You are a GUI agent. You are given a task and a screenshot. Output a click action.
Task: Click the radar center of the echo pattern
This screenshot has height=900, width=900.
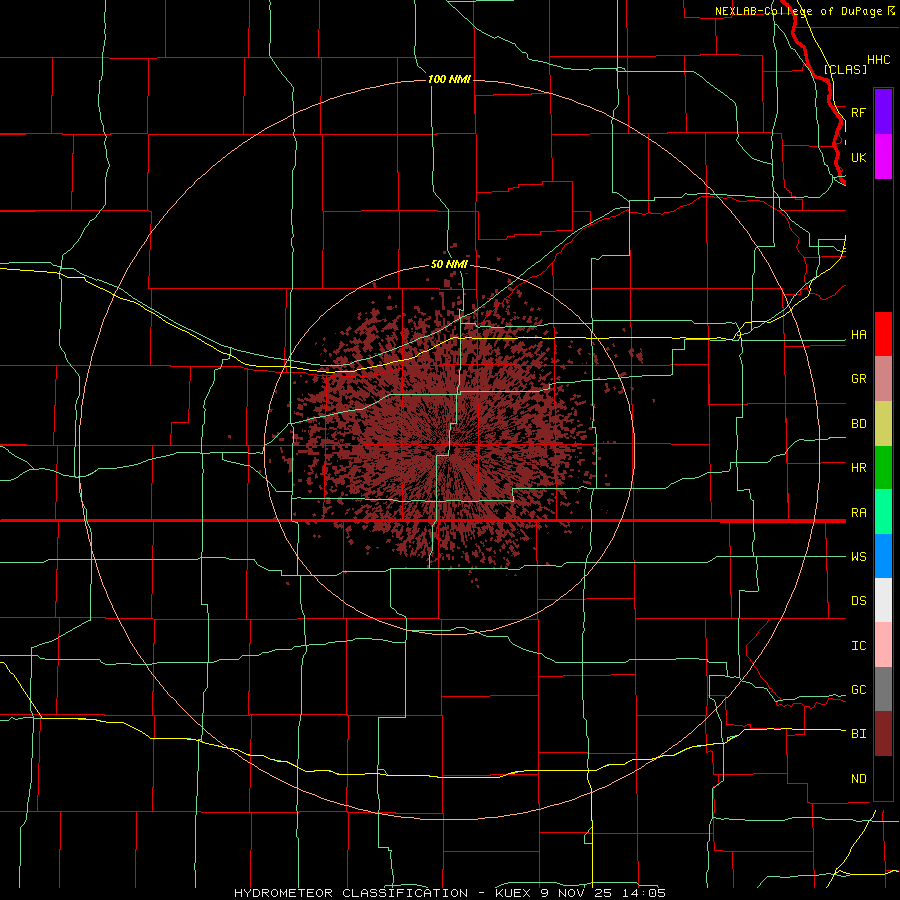(449, 450)
